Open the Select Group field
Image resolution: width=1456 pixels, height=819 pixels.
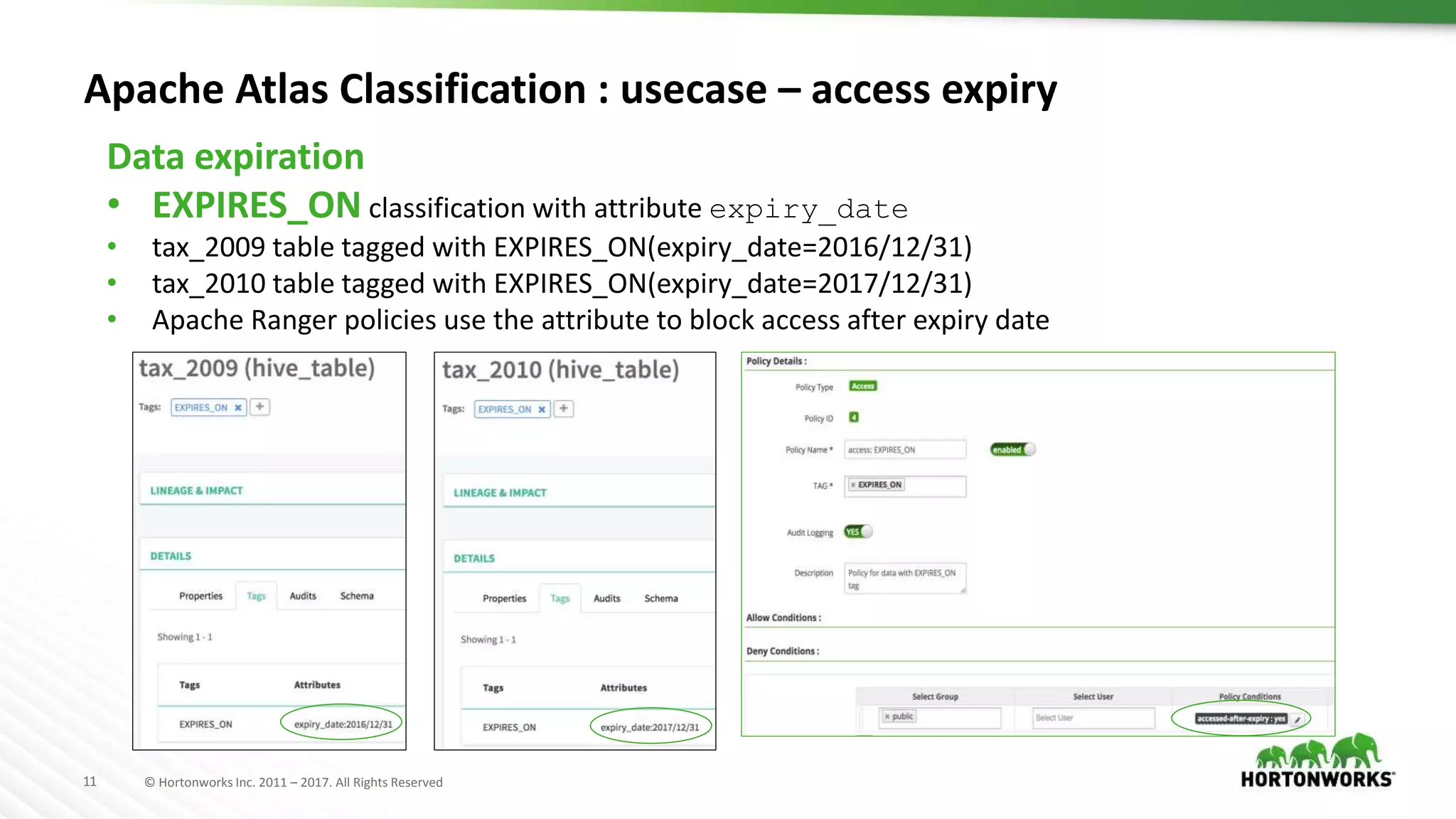(x=956, y=718)
